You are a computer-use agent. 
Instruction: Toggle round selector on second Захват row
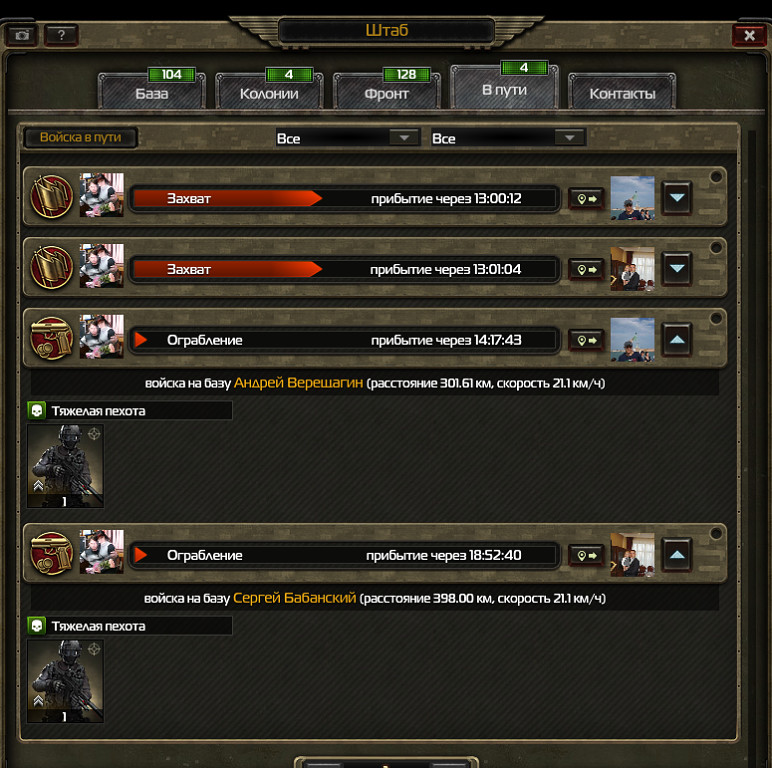(x=716, y=248)
